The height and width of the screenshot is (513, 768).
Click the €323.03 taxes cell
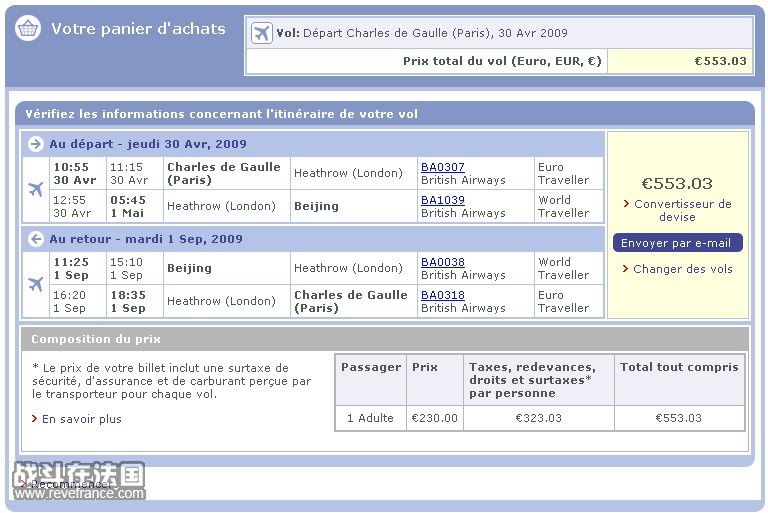(x=538, y=418)
